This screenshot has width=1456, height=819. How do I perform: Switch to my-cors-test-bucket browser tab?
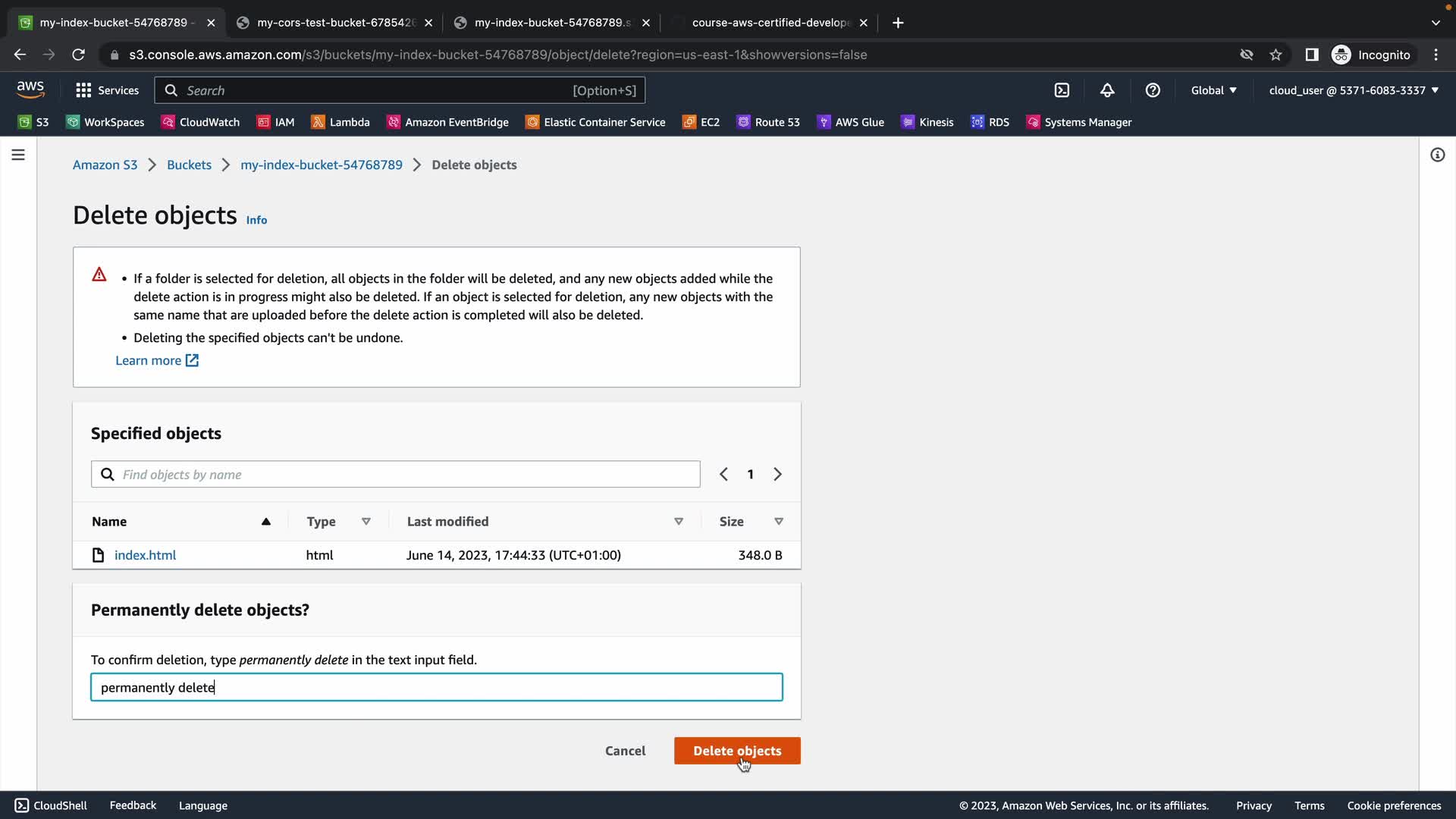pyautogui.click(x=334, y=23)
